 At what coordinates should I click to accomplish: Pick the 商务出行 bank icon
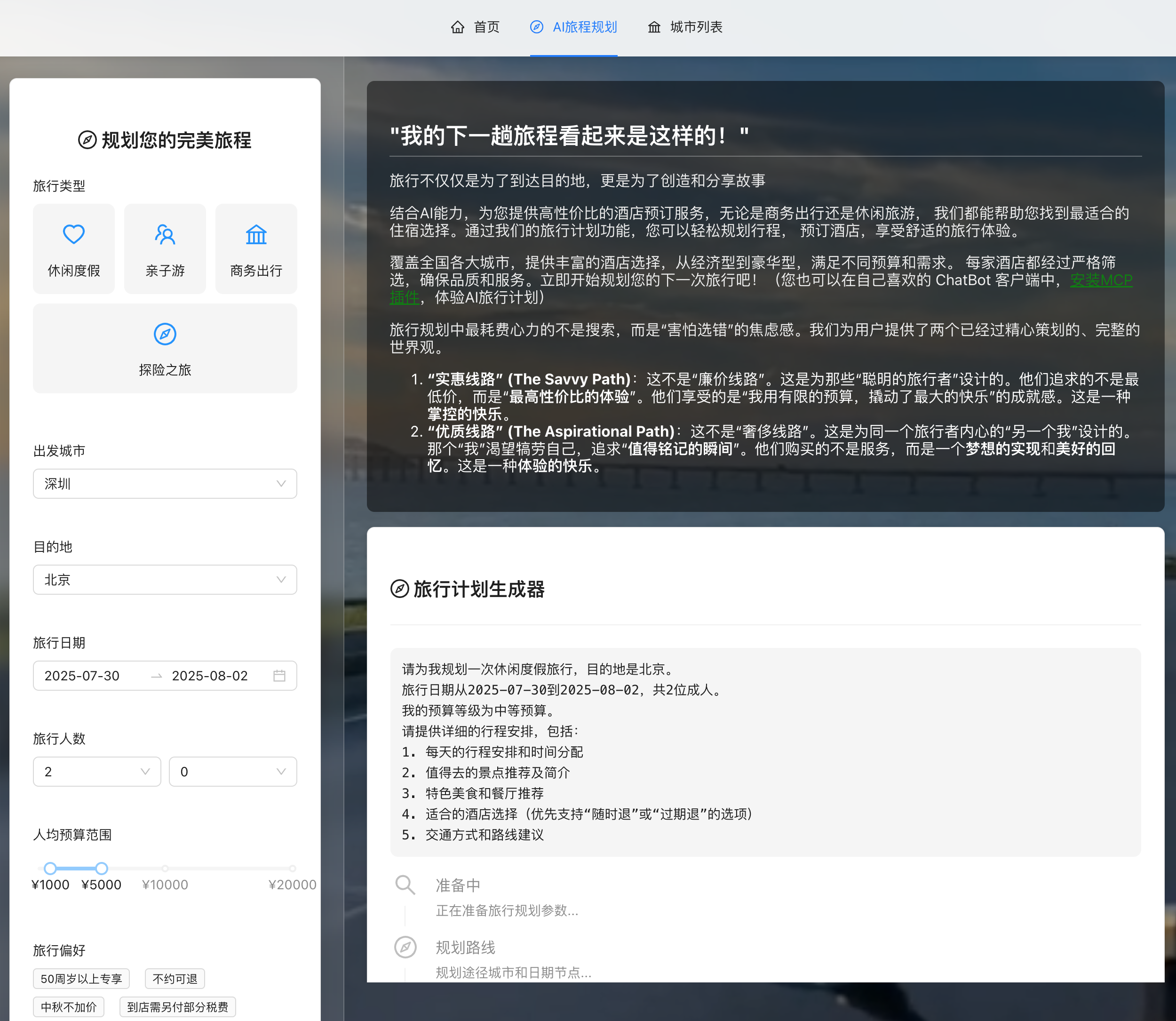tap(256, 234)
